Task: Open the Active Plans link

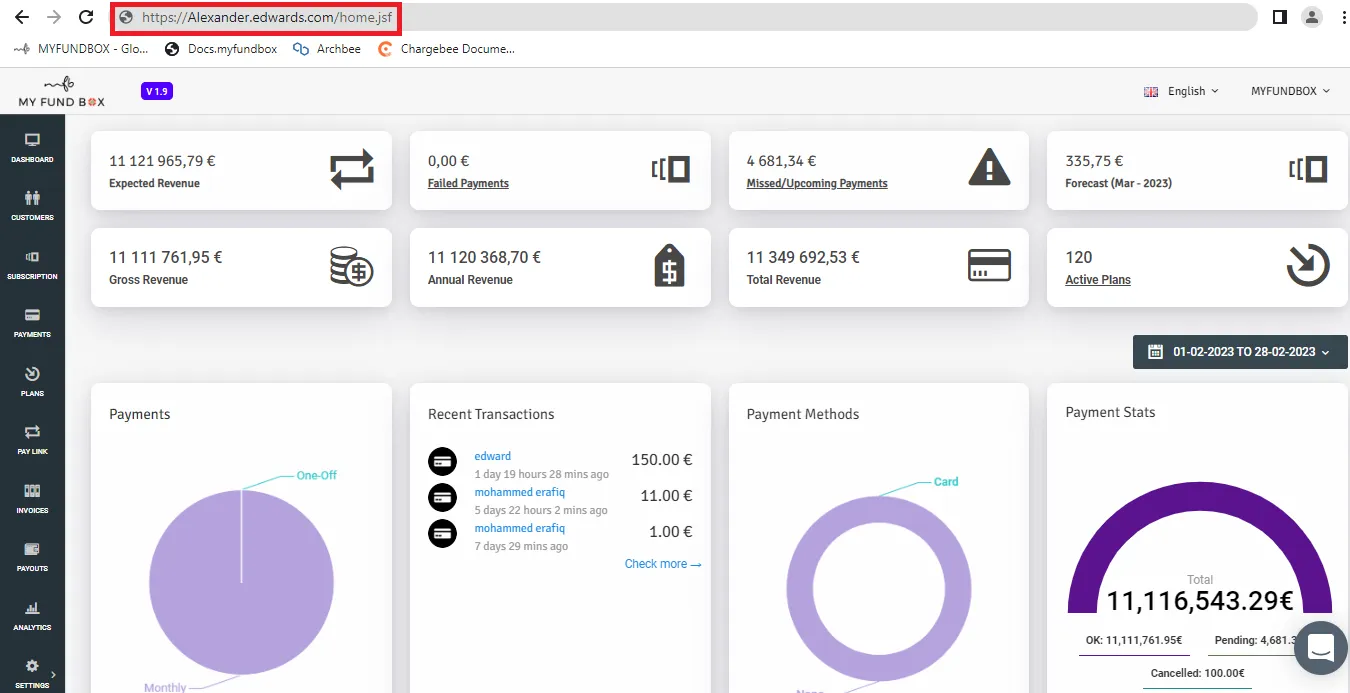Action: [1098, 280]
